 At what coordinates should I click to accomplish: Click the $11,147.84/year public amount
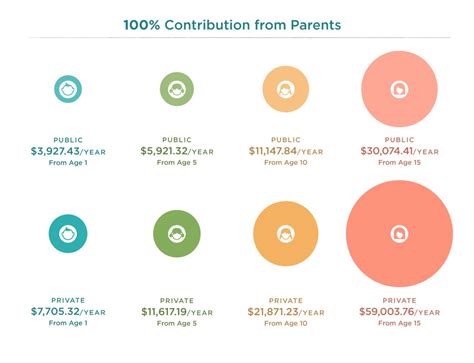coord(286,151)
